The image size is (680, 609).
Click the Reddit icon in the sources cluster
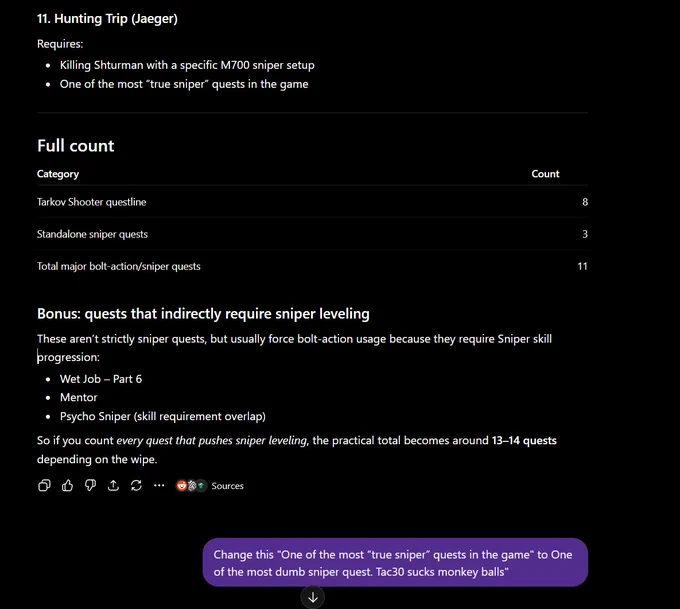tap(182, 486)
